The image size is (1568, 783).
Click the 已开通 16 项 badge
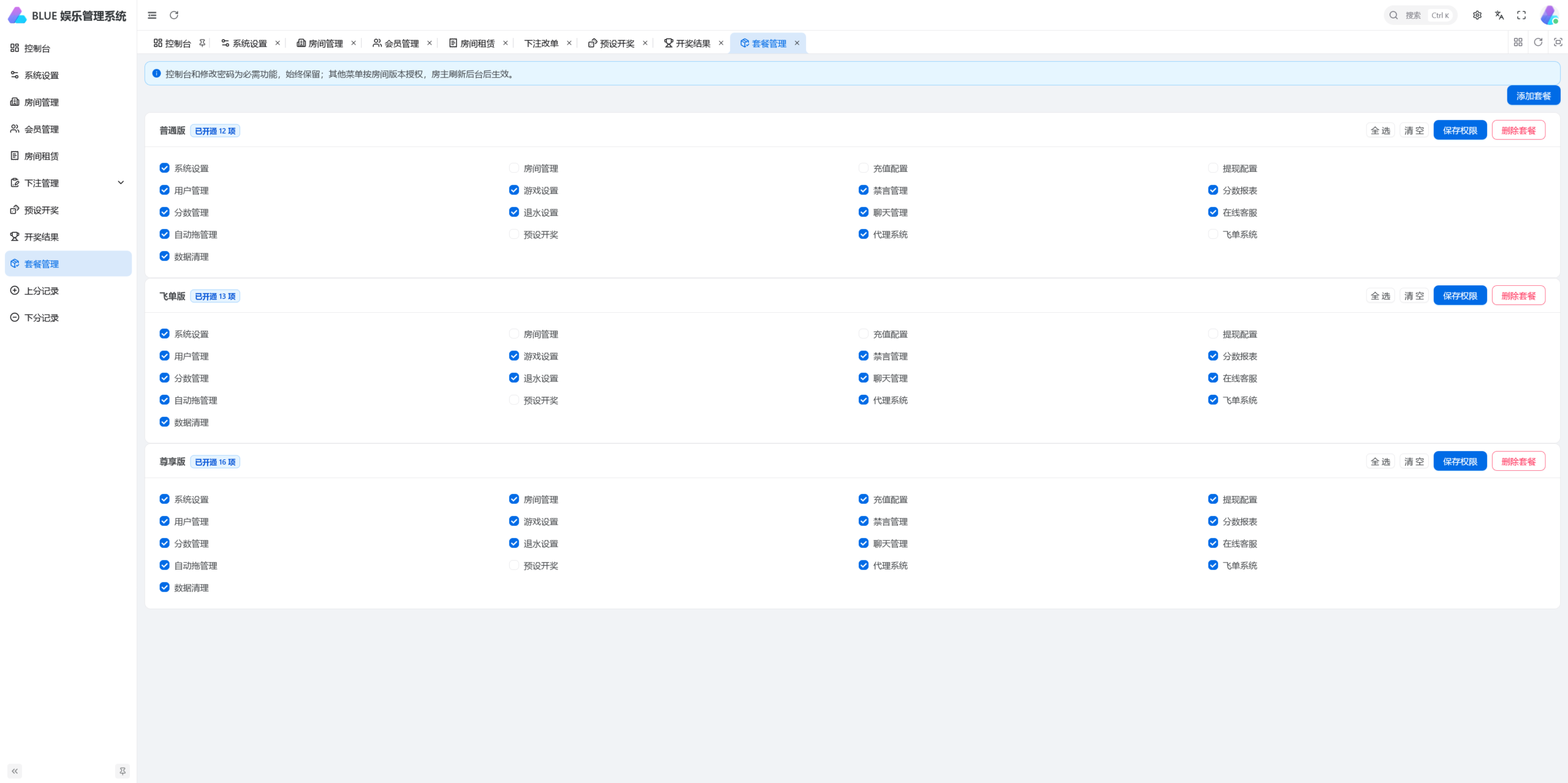tap(215, 462)
